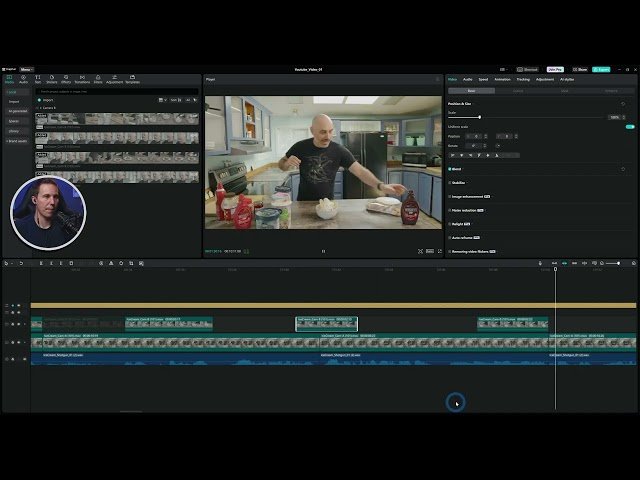Image resolution: width=640 pixels, height=480 pixels.
Task: Open the Text tool tab
Action: [x=38, y=79]
